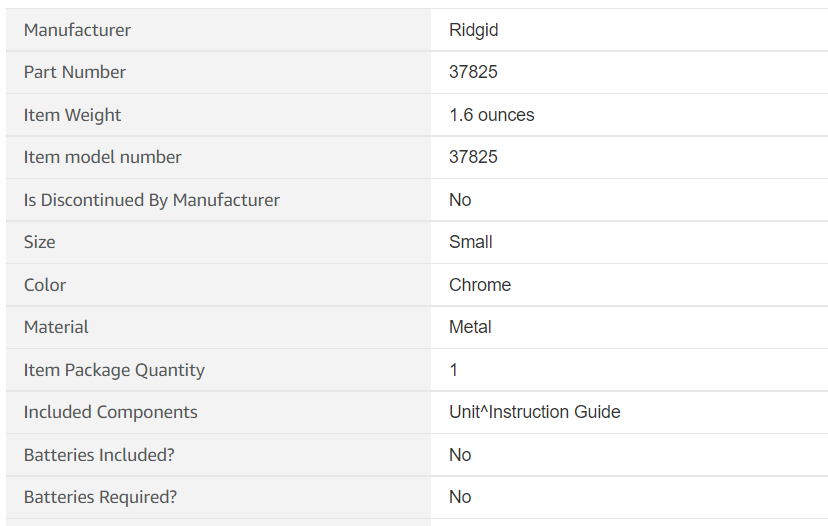Select the Unit^Instruction Guide value
This screenshot has height=526, width=828.
534,412
